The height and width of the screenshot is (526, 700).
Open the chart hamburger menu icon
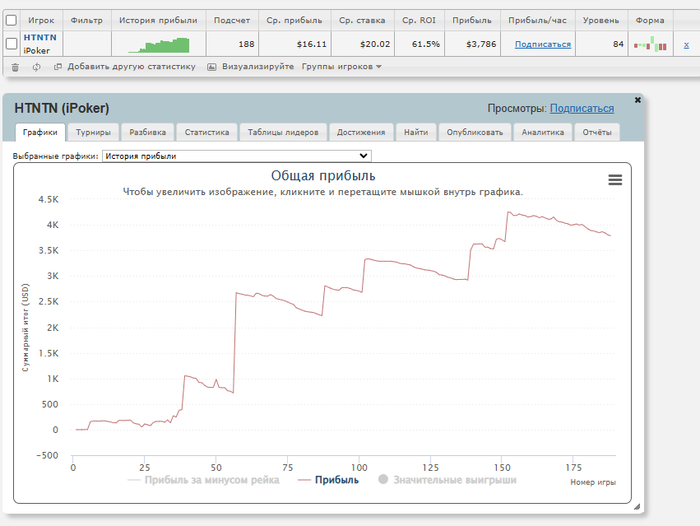pyautogui.click(x=615, y=180)
